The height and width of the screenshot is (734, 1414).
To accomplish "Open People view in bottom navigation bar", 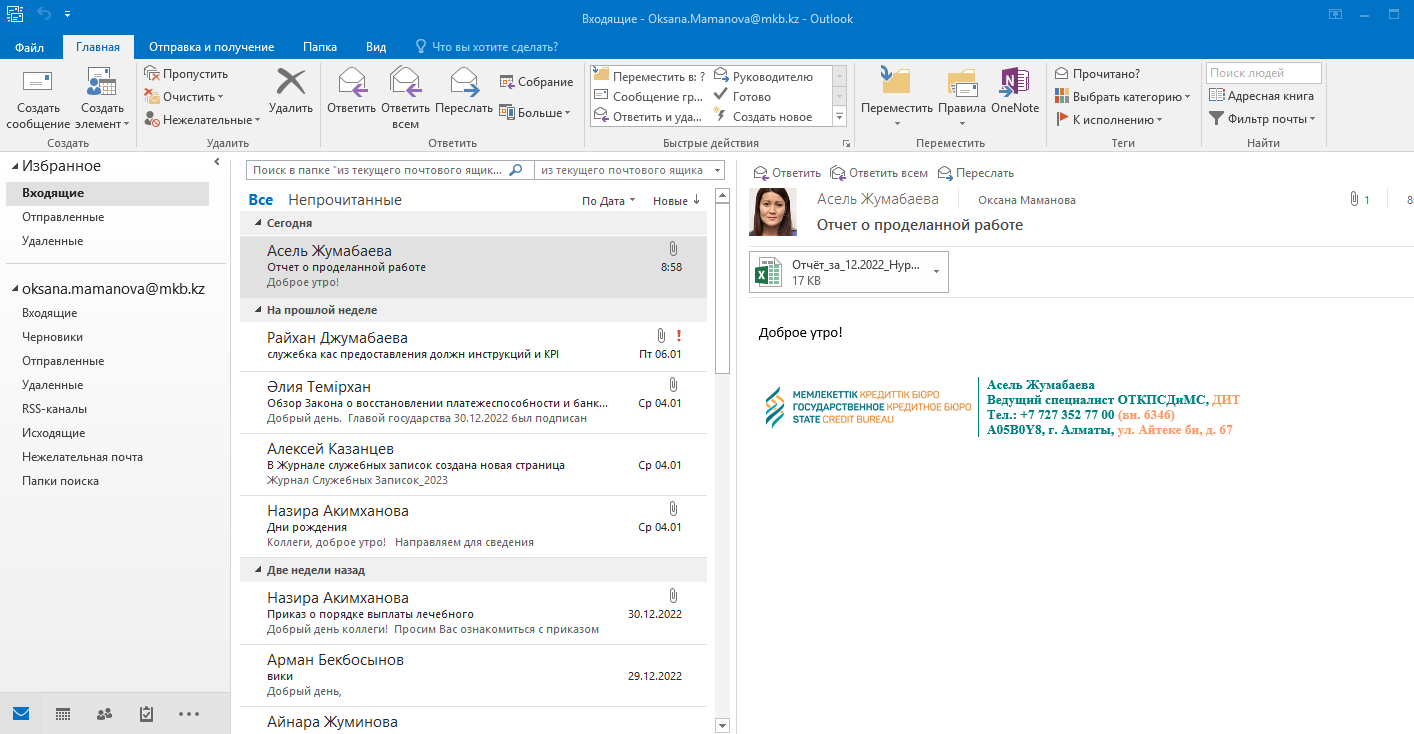I will [104, 714].
